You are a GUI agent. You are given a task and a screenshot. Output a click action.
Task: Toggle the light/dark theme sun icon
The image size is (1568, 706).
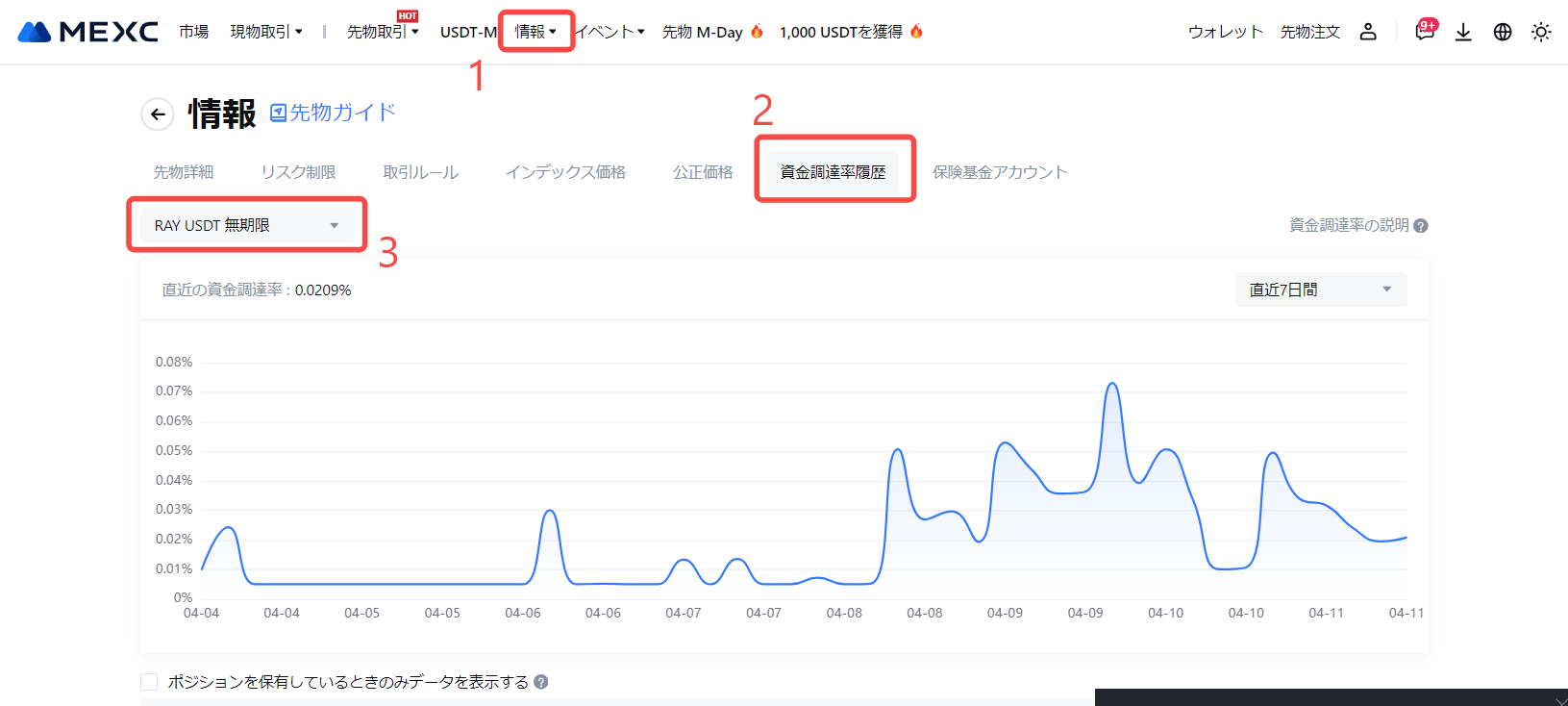[x=1541, y=32]
